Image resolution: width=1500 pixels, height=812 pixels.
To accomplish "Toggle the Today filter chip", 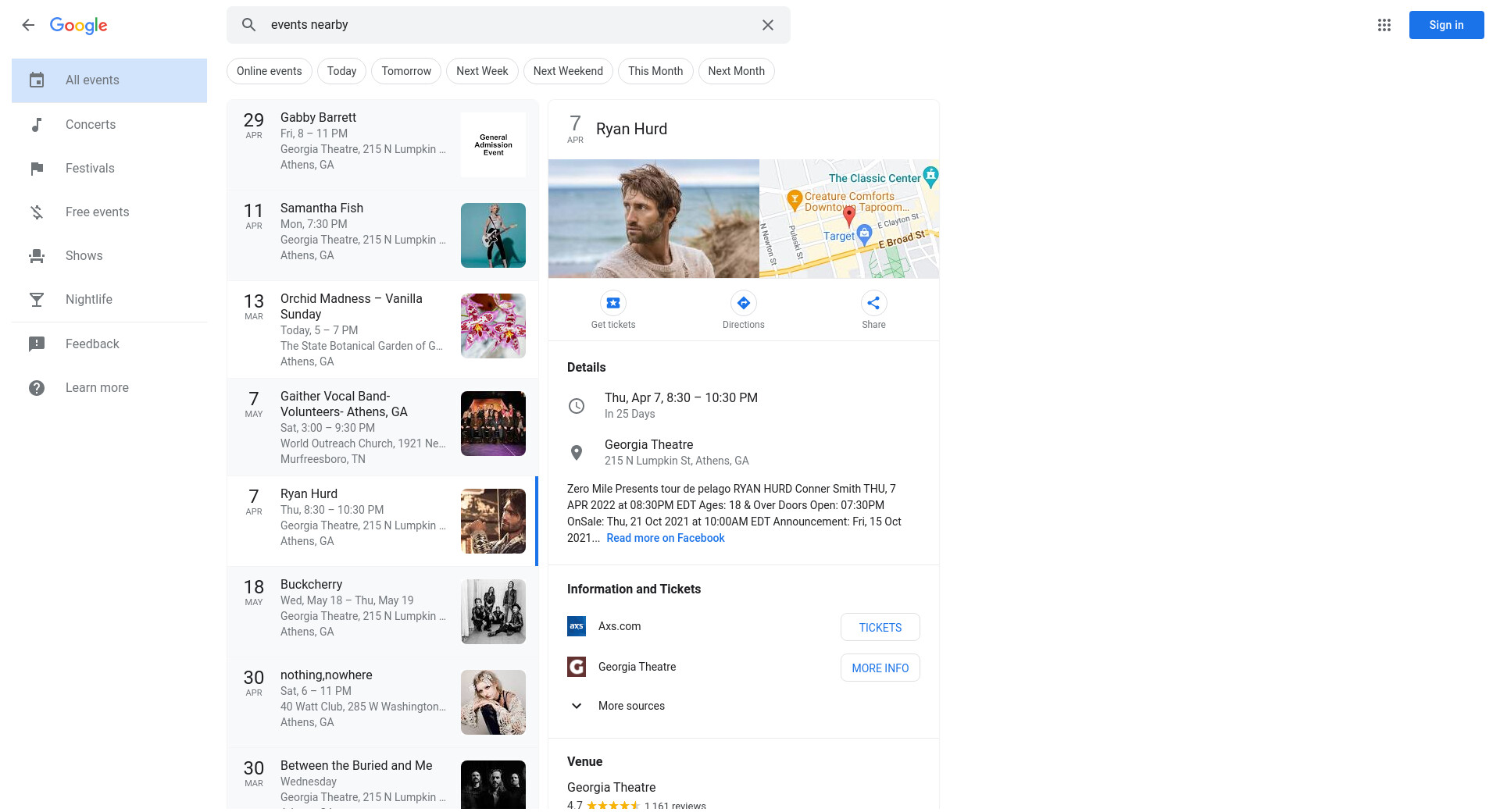I will coord(341,71).
